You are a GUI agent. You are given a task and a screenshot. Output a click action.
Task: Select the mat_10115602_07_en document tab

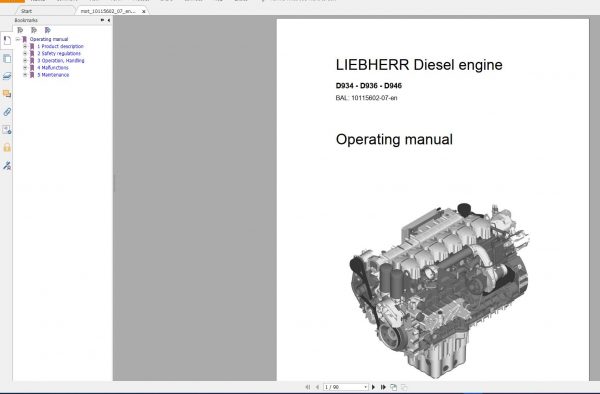click(x=108, y=11)
